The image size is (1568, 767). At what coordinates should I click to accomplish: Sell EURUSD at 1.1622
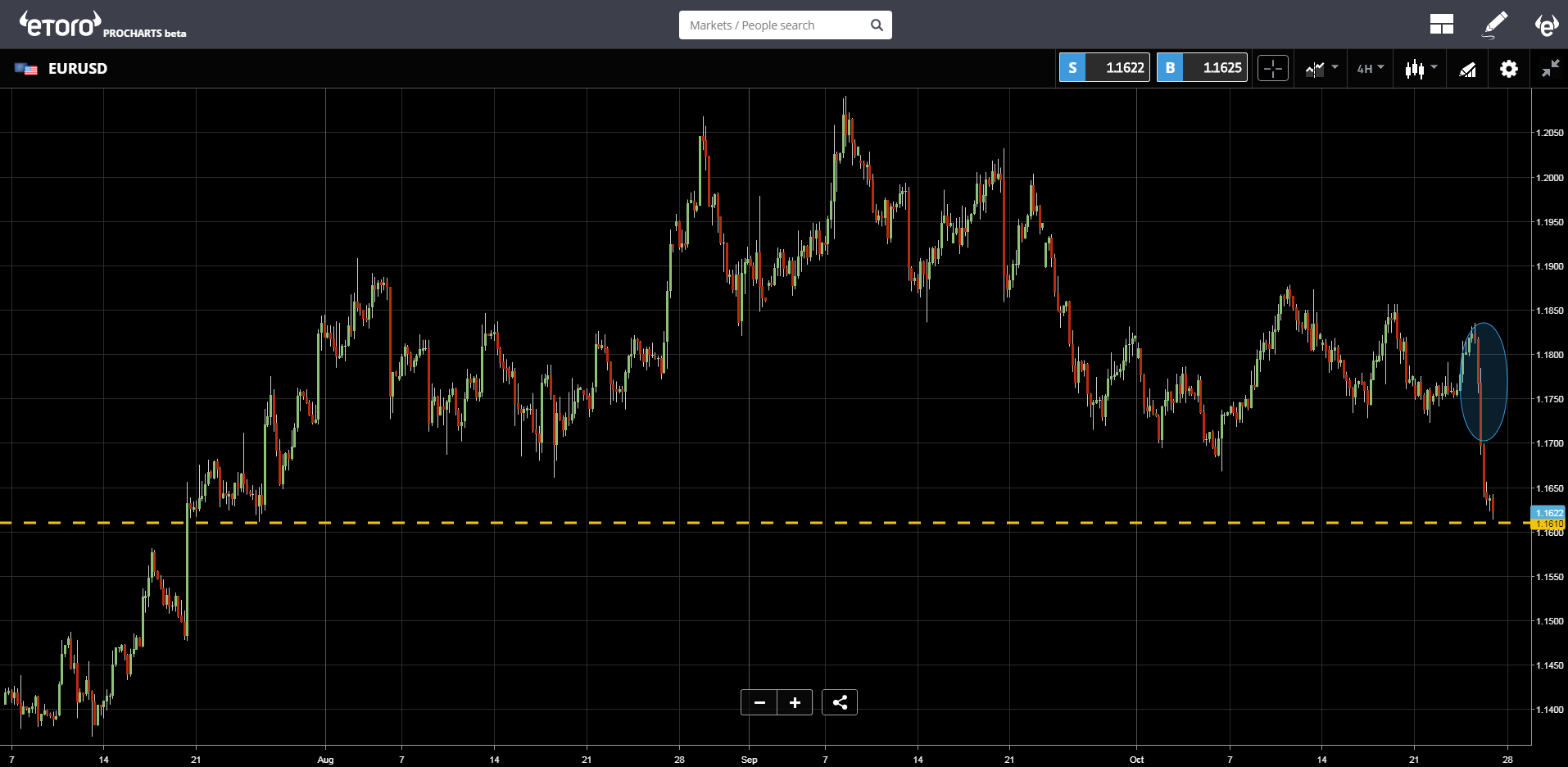(x=1104, y=68)
